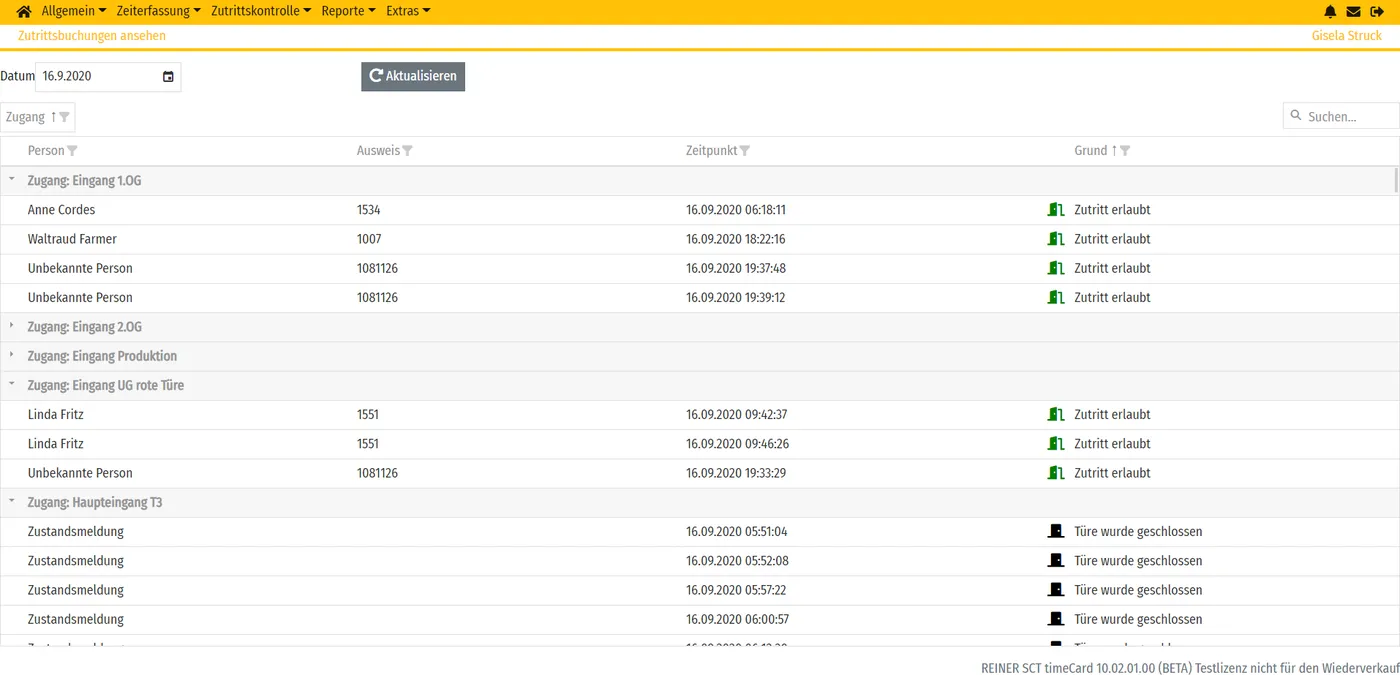Click the Aktualisieren button
This screenshot has width=1400, height=675.
pyautogui.click(x=413, y=76)
